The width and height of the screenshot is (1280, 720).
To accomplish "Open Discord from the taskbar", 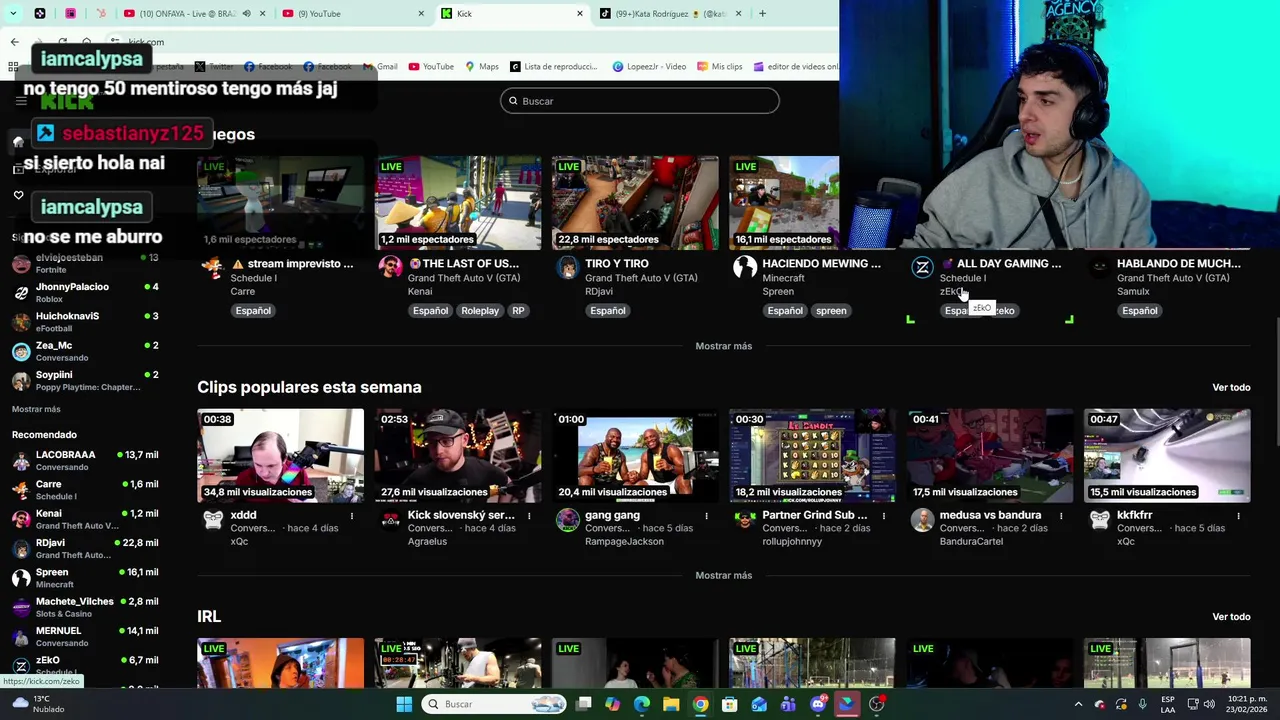I will coord(818,704).
